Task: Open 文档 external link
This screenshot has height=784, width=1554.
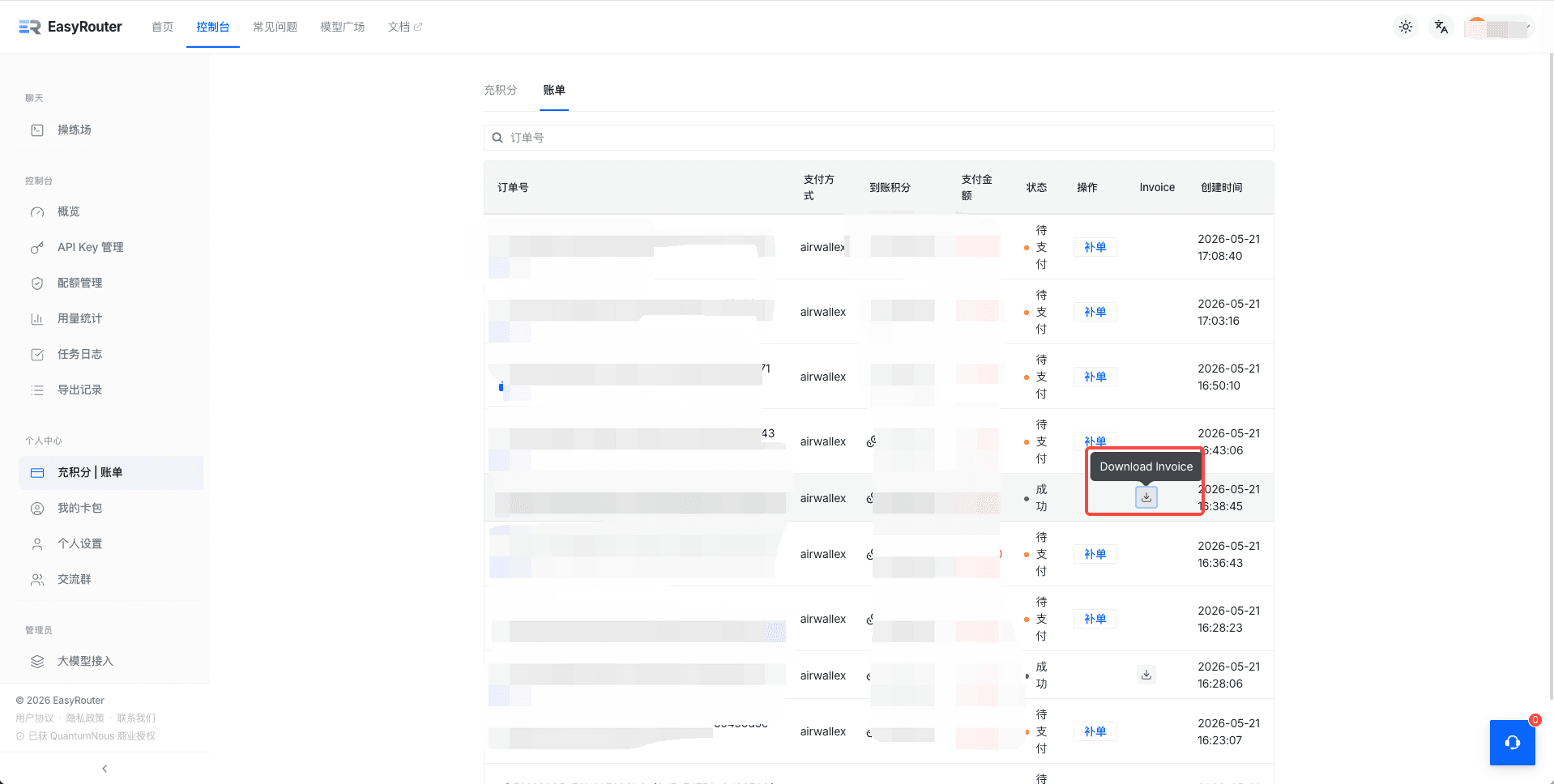Action: click(405, 27)
